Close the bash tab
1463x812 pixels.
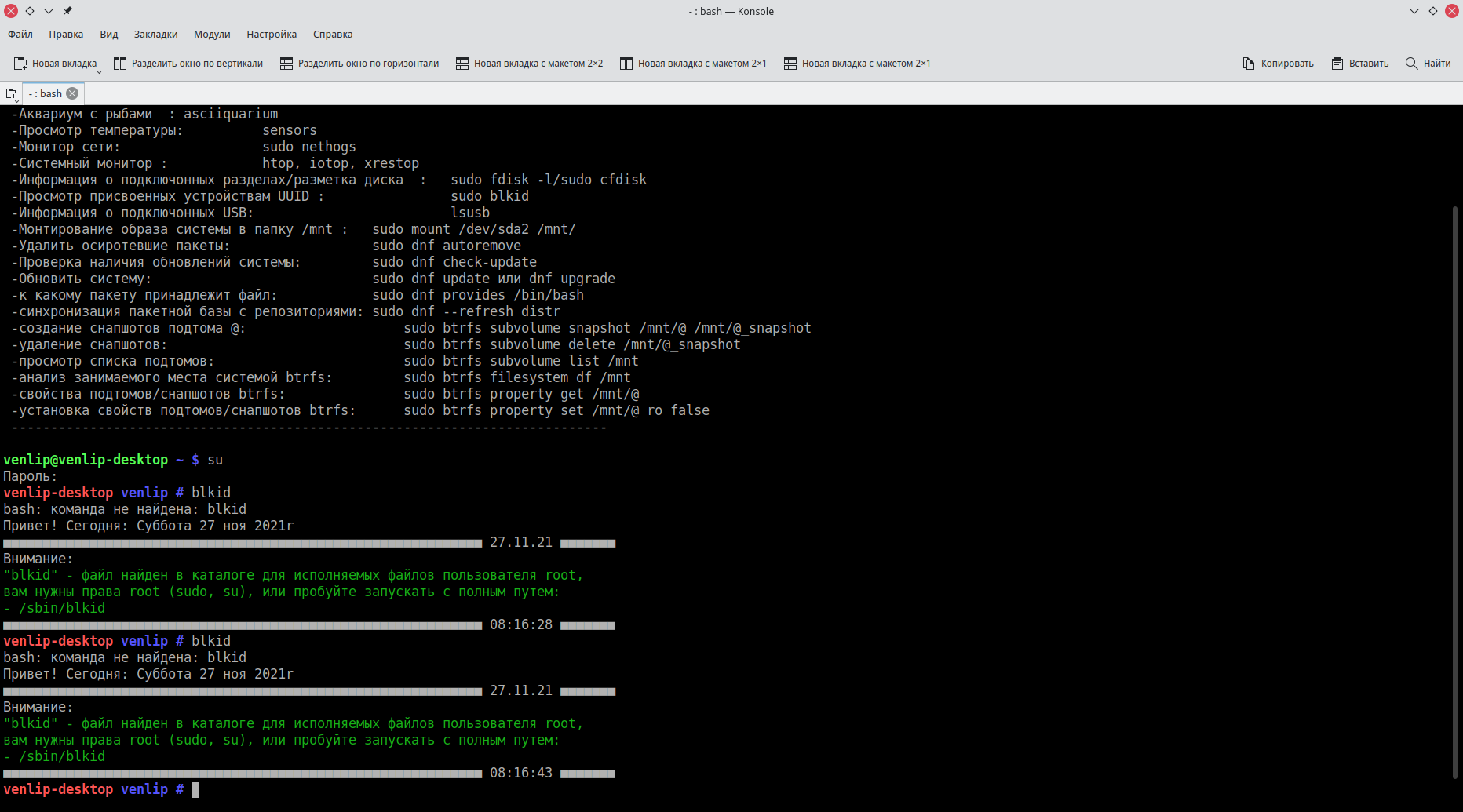(x=72, y=93)
